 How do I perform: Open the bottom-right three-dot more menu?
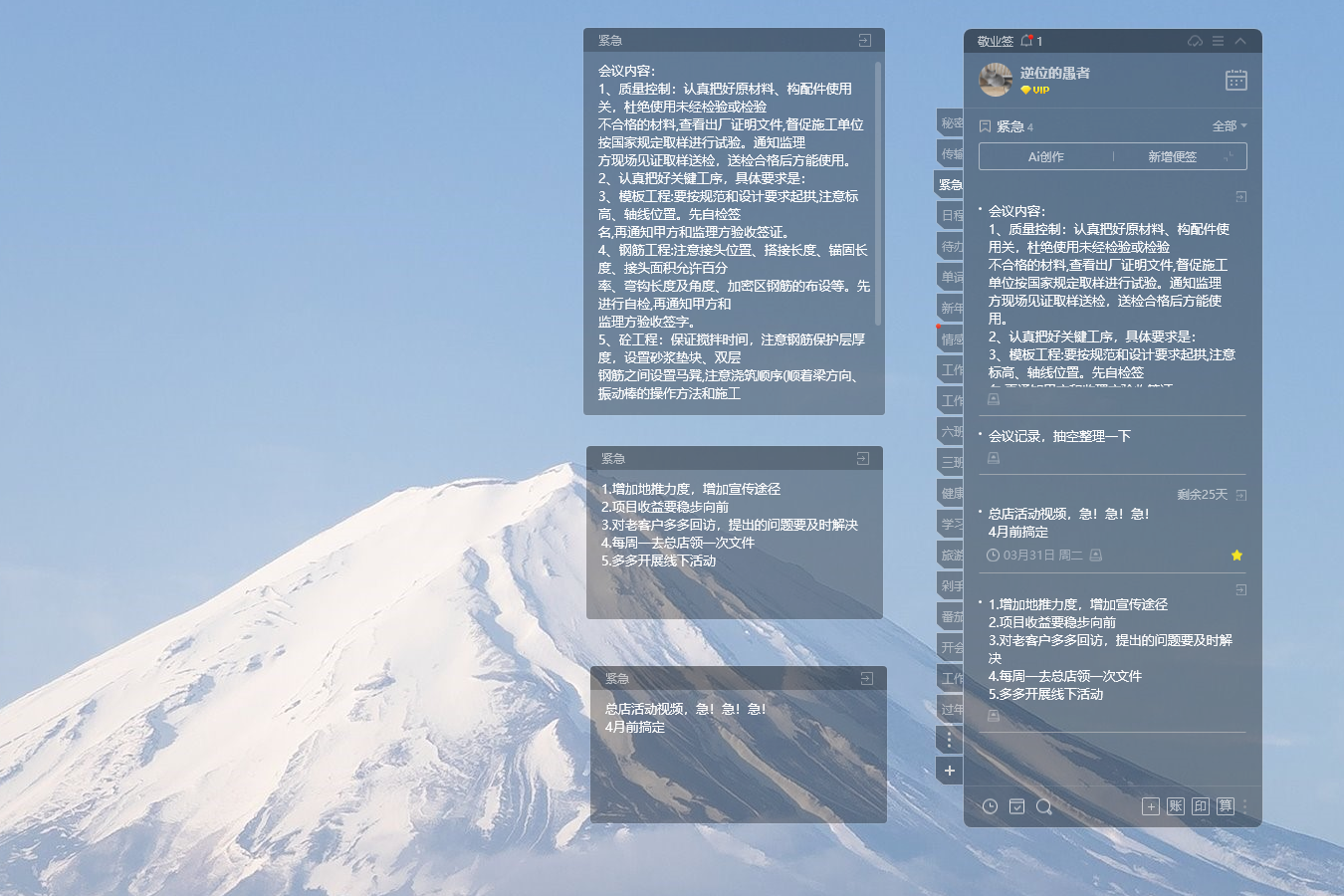1244,806
